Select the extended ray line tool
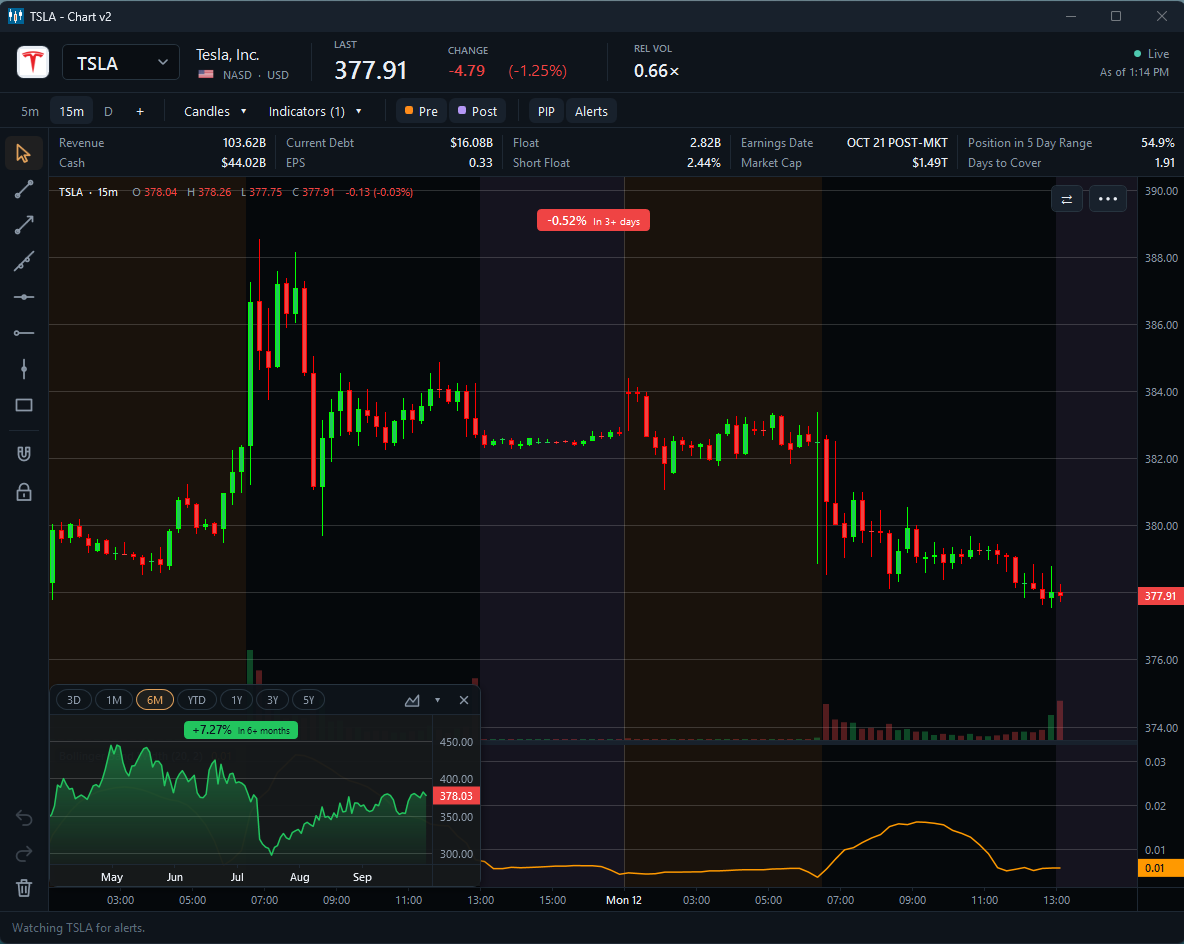1184x944 pixels. coord(23,261)
